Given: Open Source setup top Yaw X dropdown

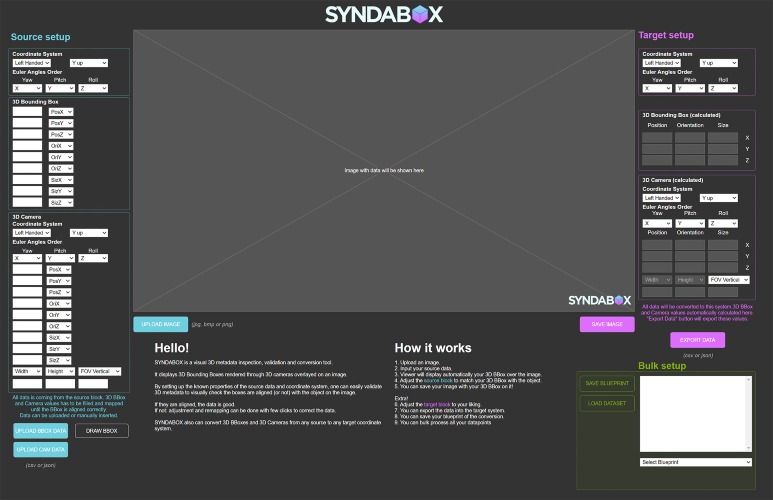Looking at the screenshot, I should coord(27,88).
